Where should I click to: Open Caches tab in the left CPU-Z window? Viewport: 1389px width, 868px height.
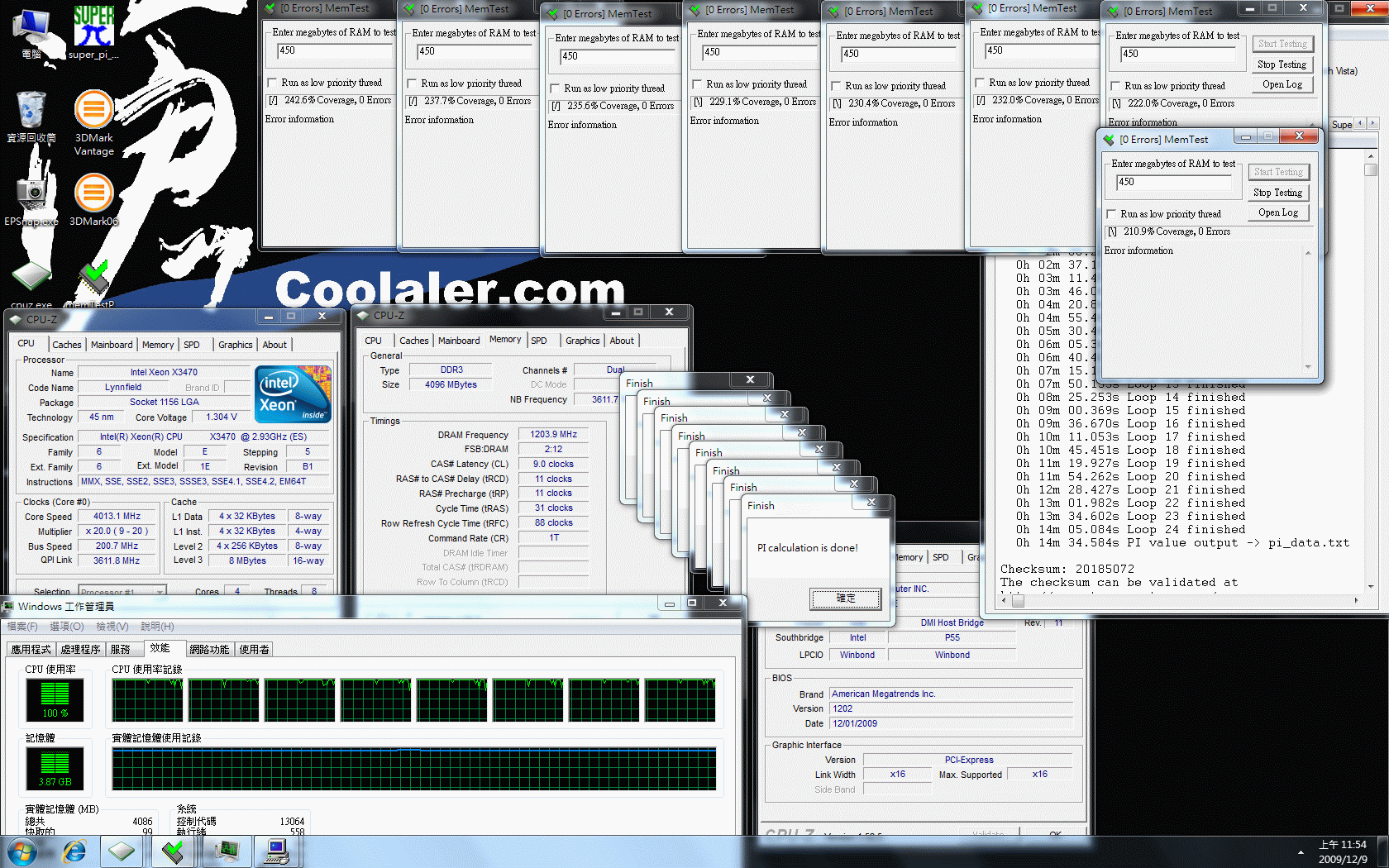click(67, 345)
